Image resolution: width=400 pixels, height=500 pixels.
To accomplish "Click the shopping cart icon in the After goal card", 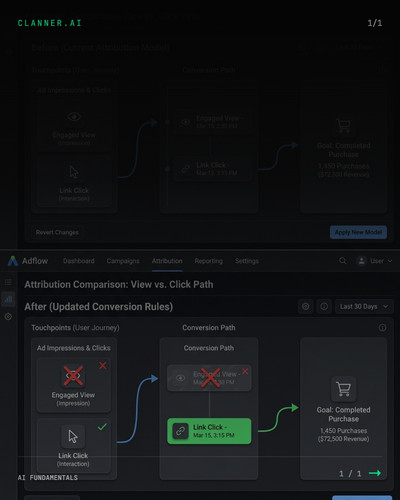I will 343,389.
